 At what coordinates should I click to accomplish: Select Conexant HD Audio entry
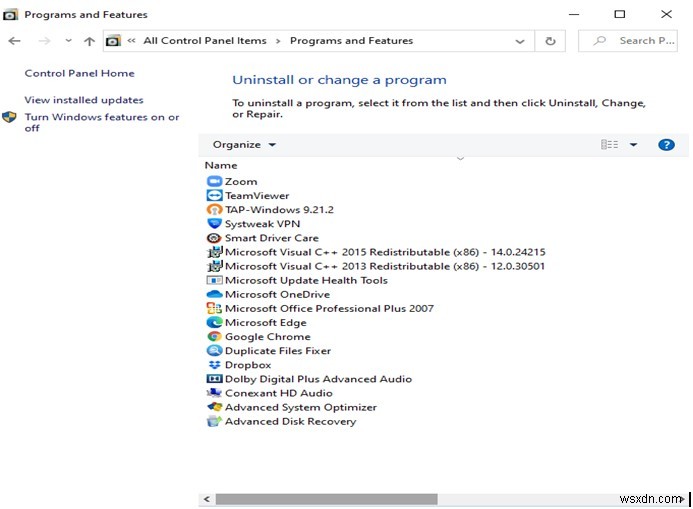pyautogui.click(x=279, y=393)
